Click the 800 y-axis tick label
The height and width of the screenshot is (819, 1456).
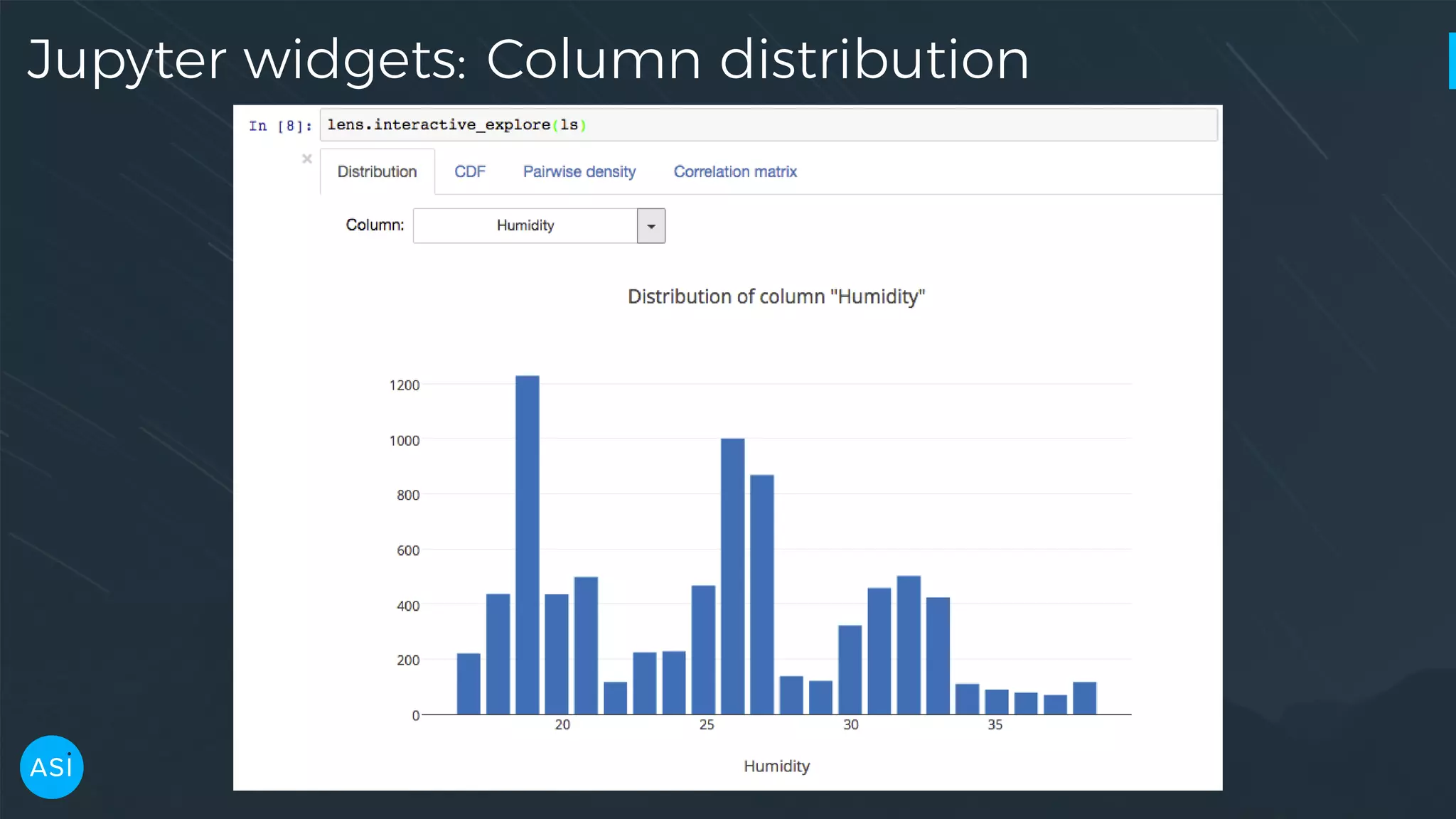(408, 495)
